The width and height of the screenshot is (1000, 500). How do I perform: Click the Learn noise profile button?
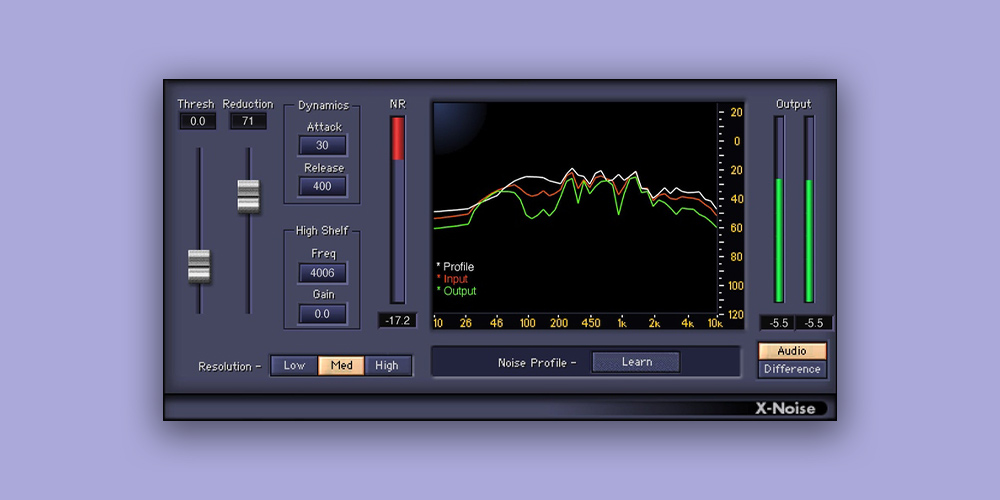(x=636, y=362)
